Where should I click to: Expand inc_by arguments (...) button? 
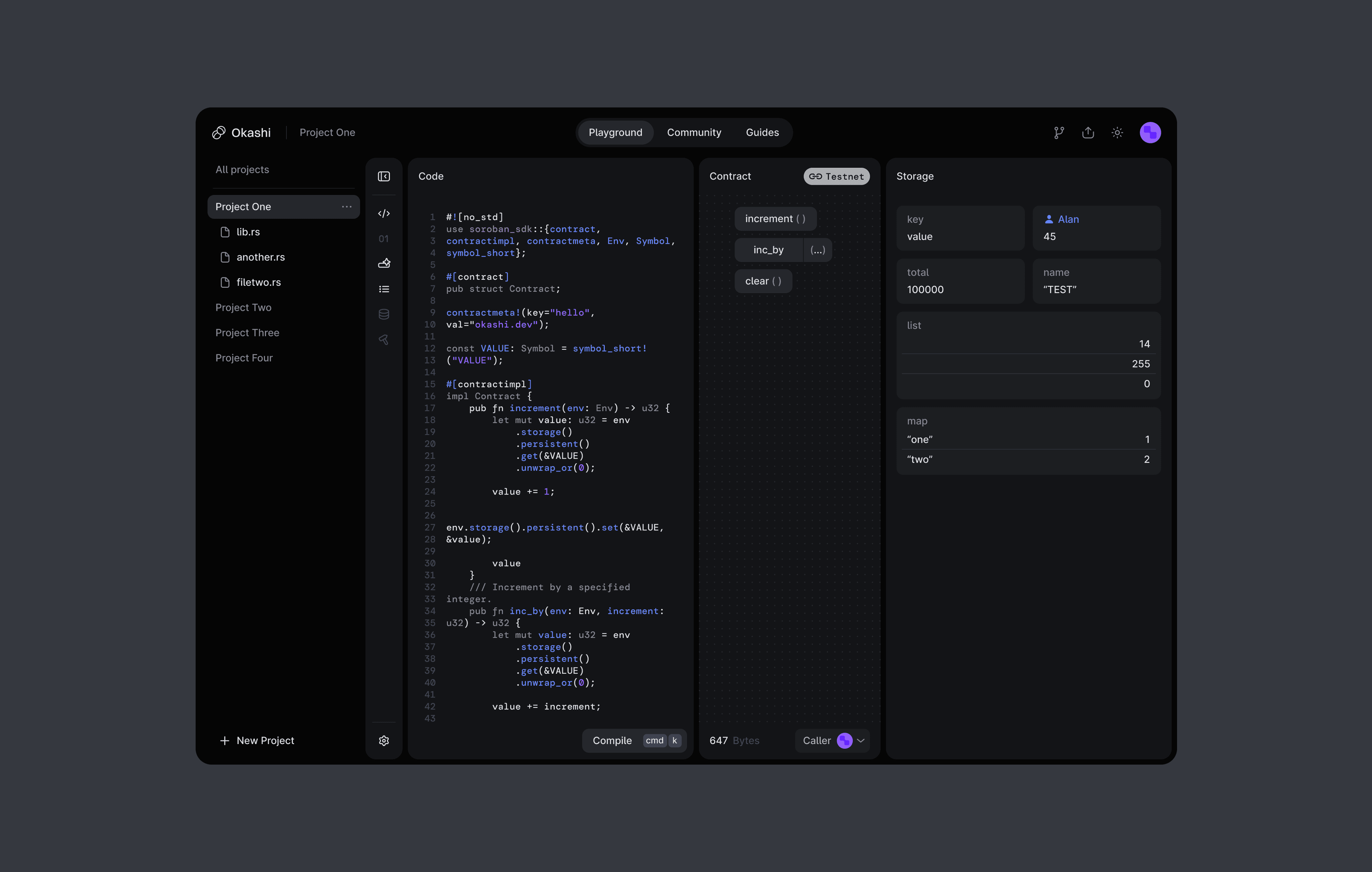[x=817, y=250]
